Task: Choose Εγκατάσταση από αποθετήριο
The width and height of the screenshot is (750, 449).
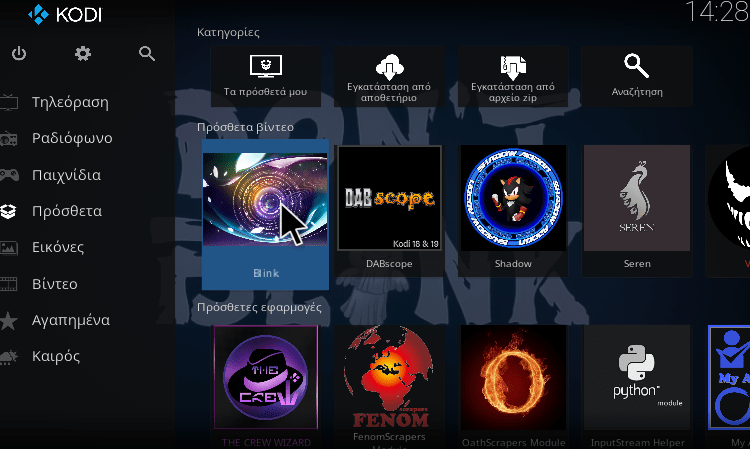Action: (x=389, y=76)
